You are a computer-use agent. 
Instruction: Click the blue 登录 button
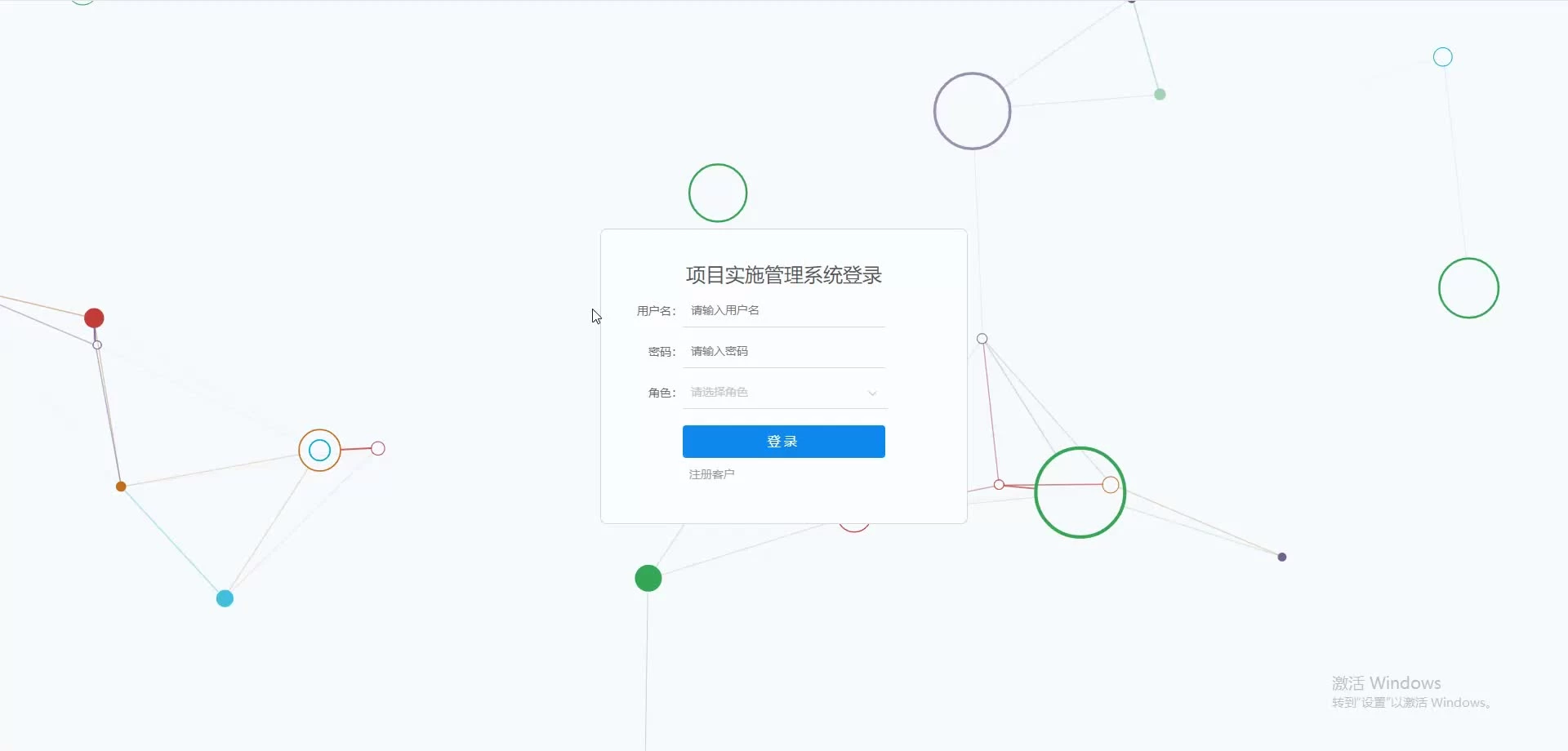tap(784, 442)
